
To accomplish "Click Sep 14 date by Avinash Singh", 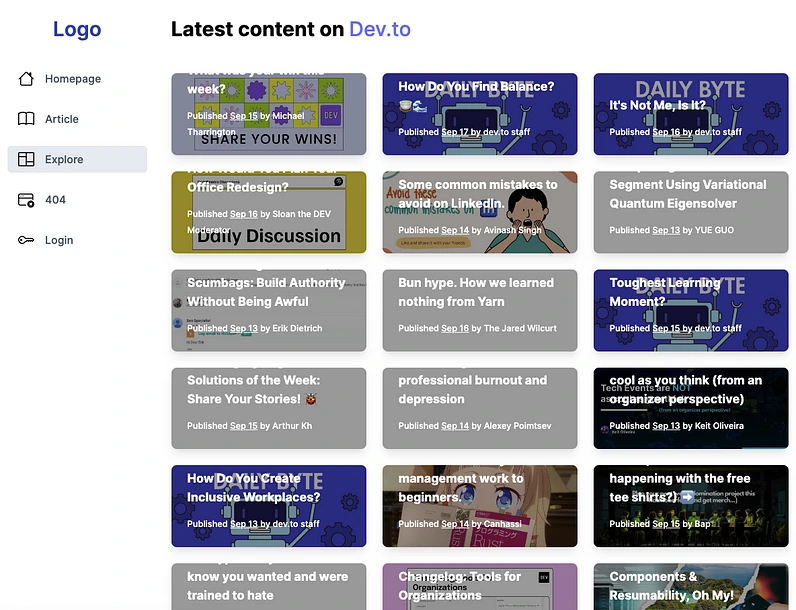I will click(455, 230).
